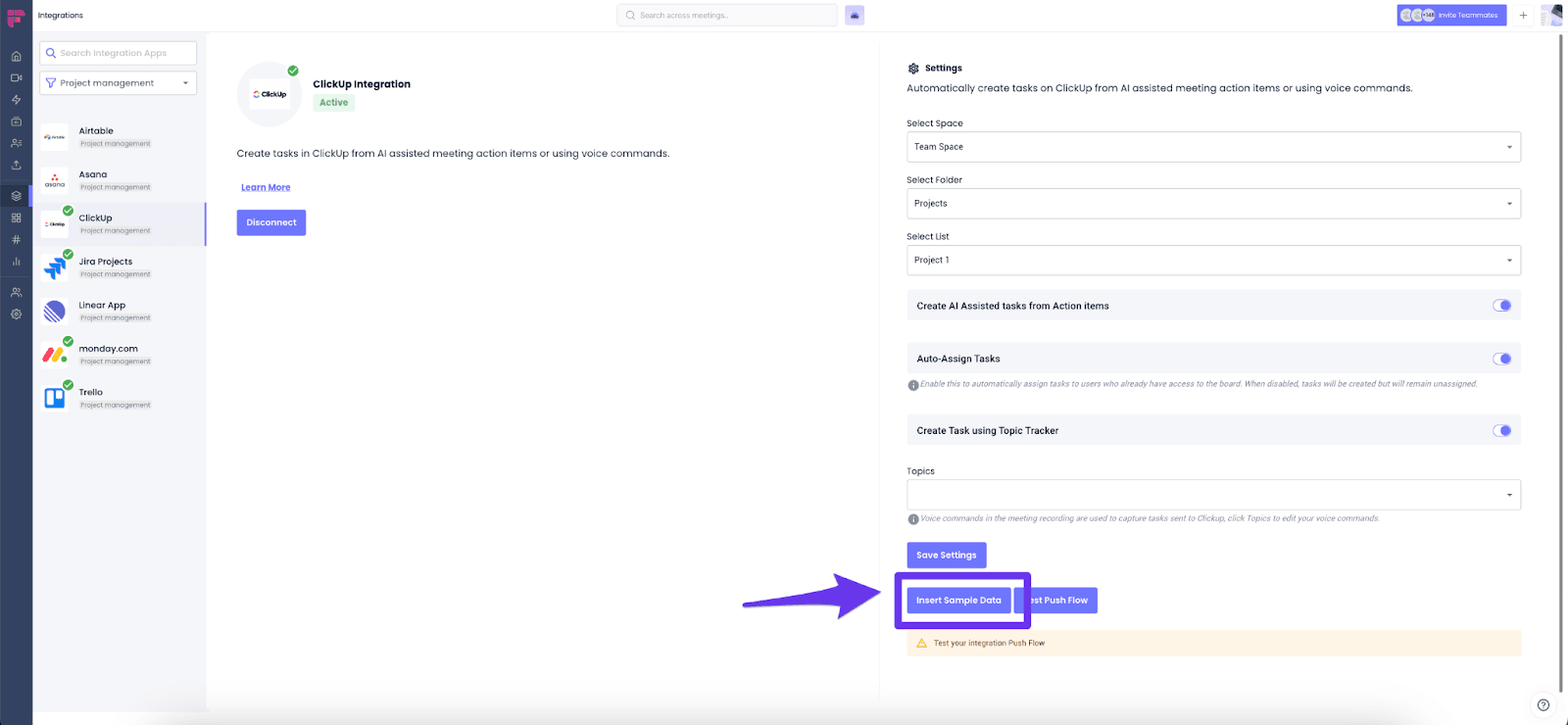This screenshot has height=725, width=1568.
Task: Select monday.com in the list
Action: pyautogui.click(x=119, y=355)
